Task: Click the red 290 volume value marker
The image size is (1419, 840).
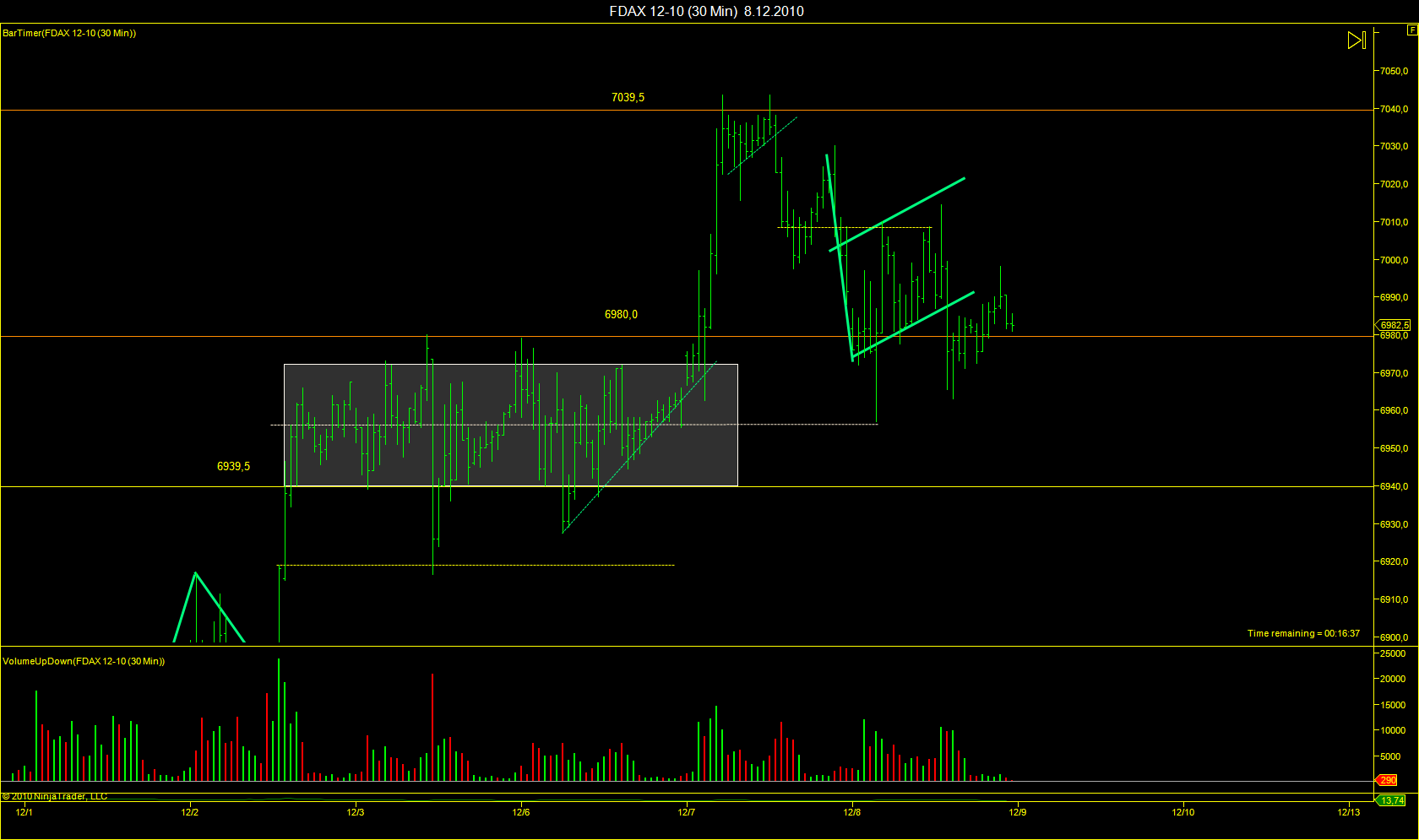Action: [1388, 780]
